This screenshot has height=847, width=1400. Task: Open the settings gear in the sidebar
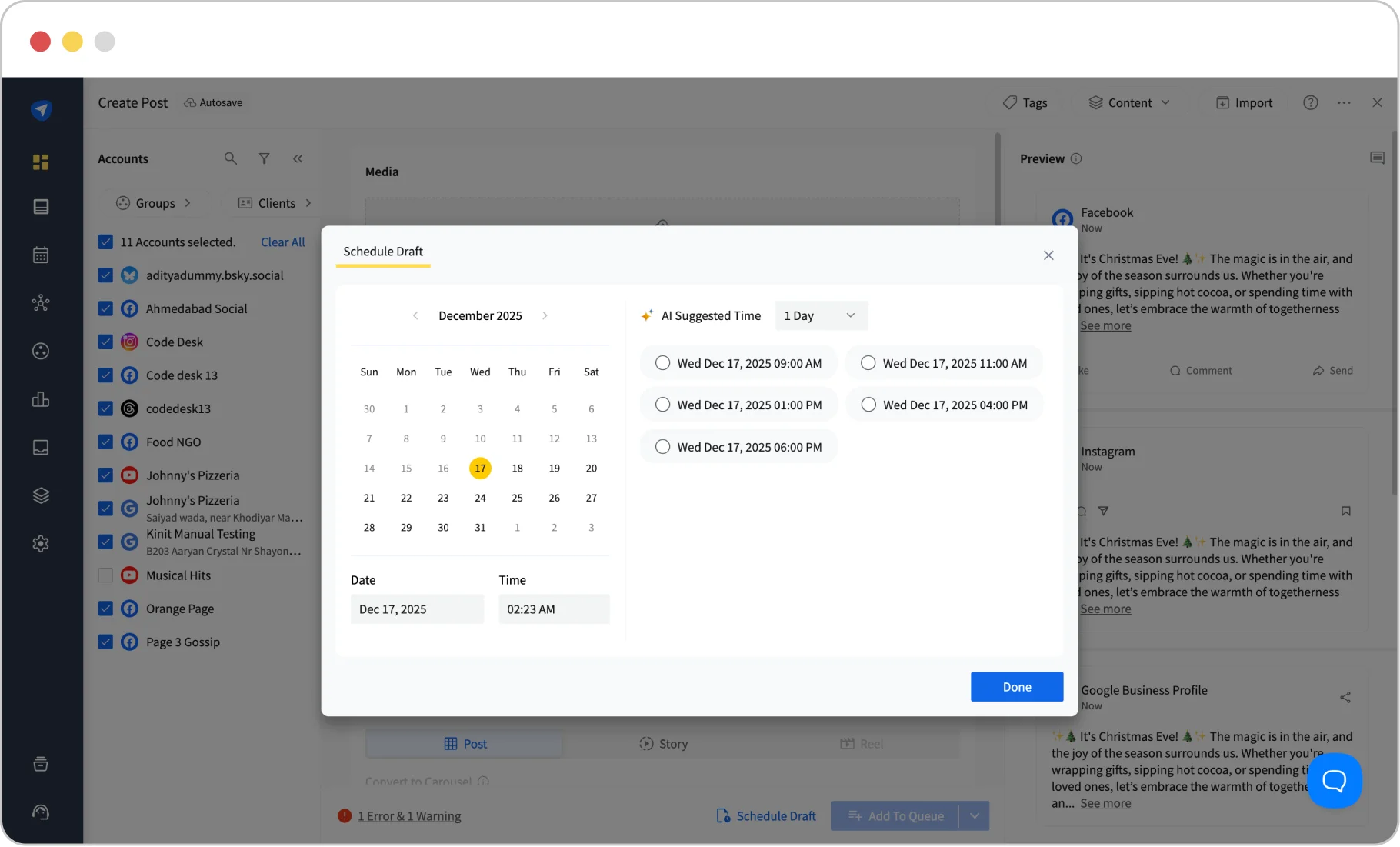[x=41, y=544]
